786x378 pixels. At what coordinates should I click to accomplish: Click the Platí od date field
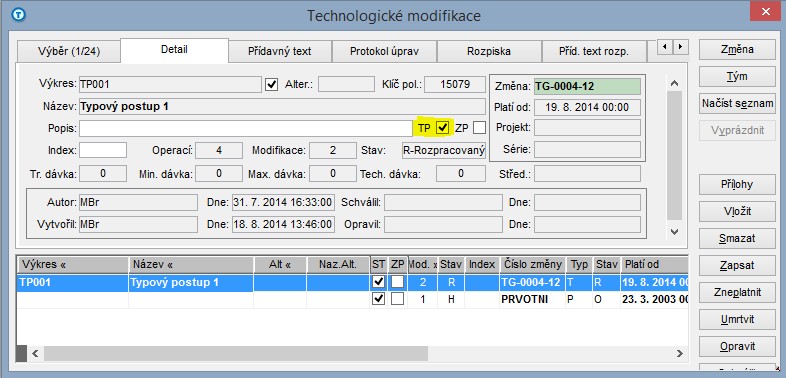pyautogui.click(x=587, y=107)
